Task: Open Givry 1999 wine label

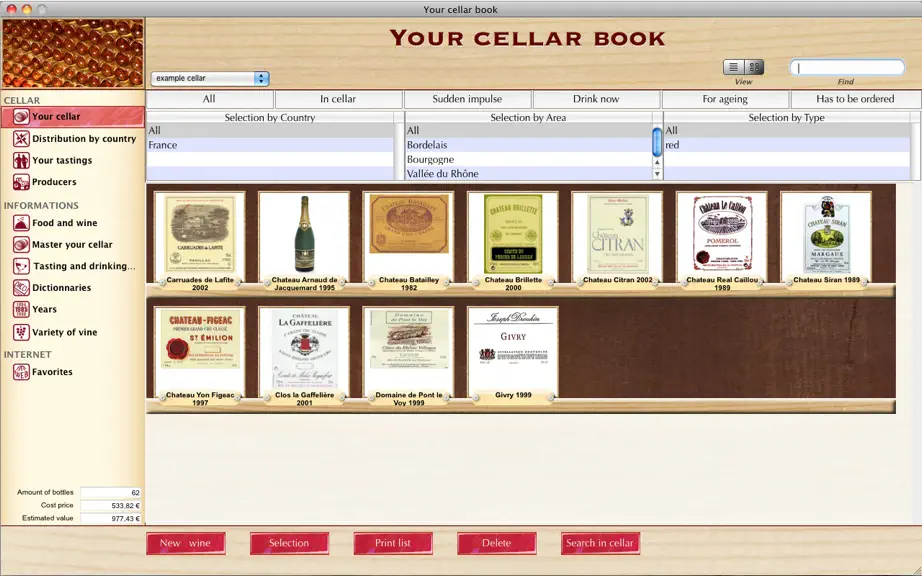Action: 513,353
